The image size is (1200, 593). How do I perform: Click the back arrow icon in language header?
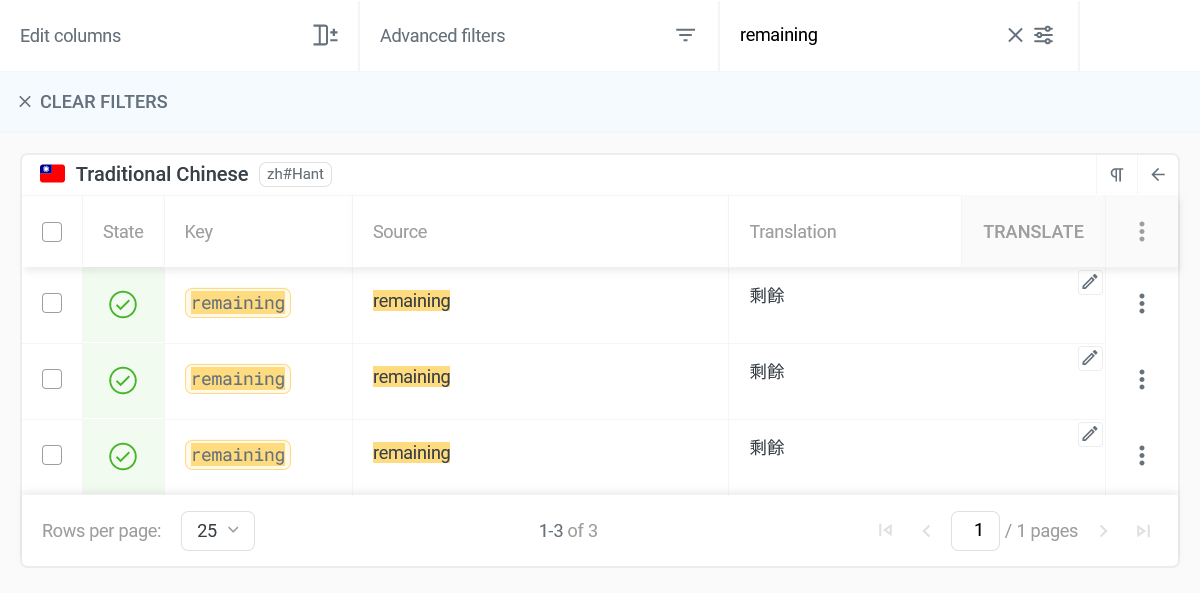point(1158,175)
